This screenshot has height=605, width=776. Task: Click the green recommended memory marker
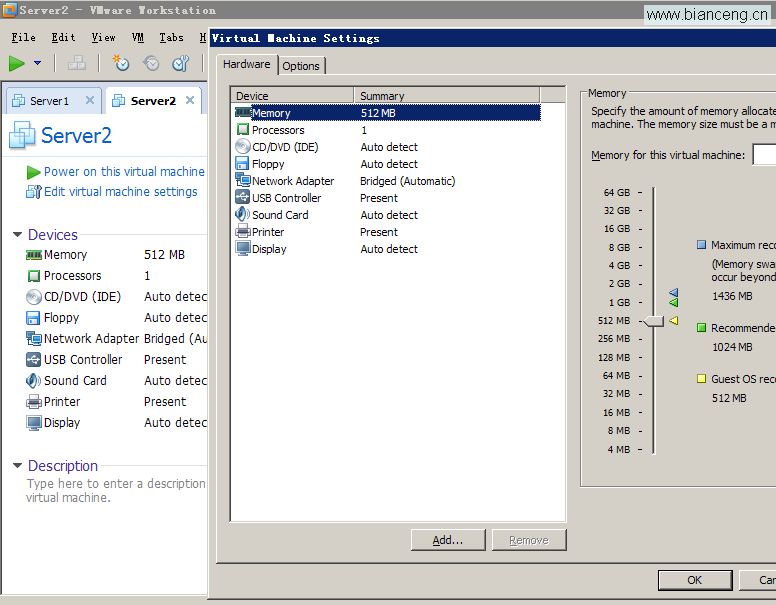click(674, 302)
